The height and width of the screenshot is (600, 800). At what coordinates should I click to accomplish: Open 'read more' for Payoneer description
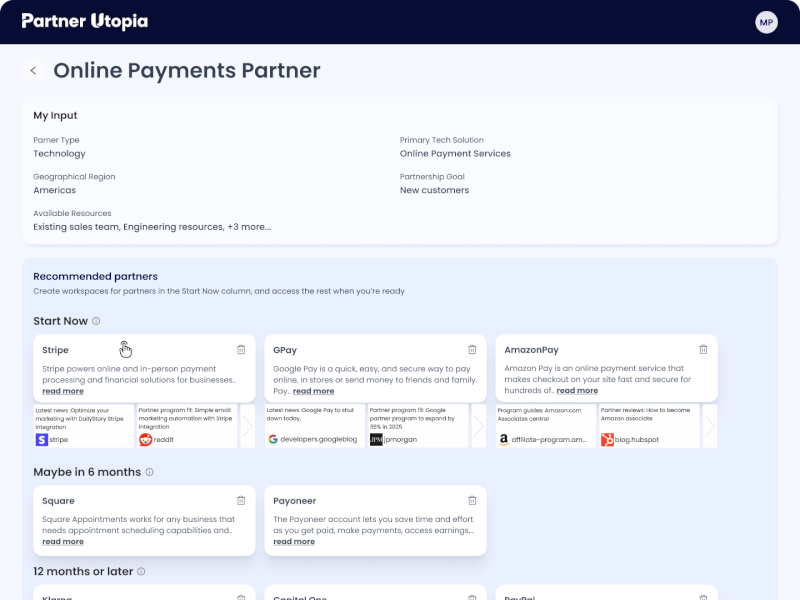[x=294, y=542]
